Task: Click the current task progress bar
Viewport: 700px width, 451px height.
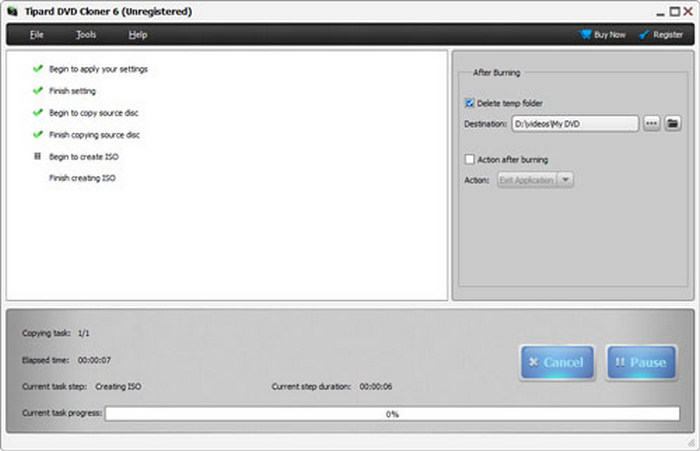Action: click(x=392, y=414)
